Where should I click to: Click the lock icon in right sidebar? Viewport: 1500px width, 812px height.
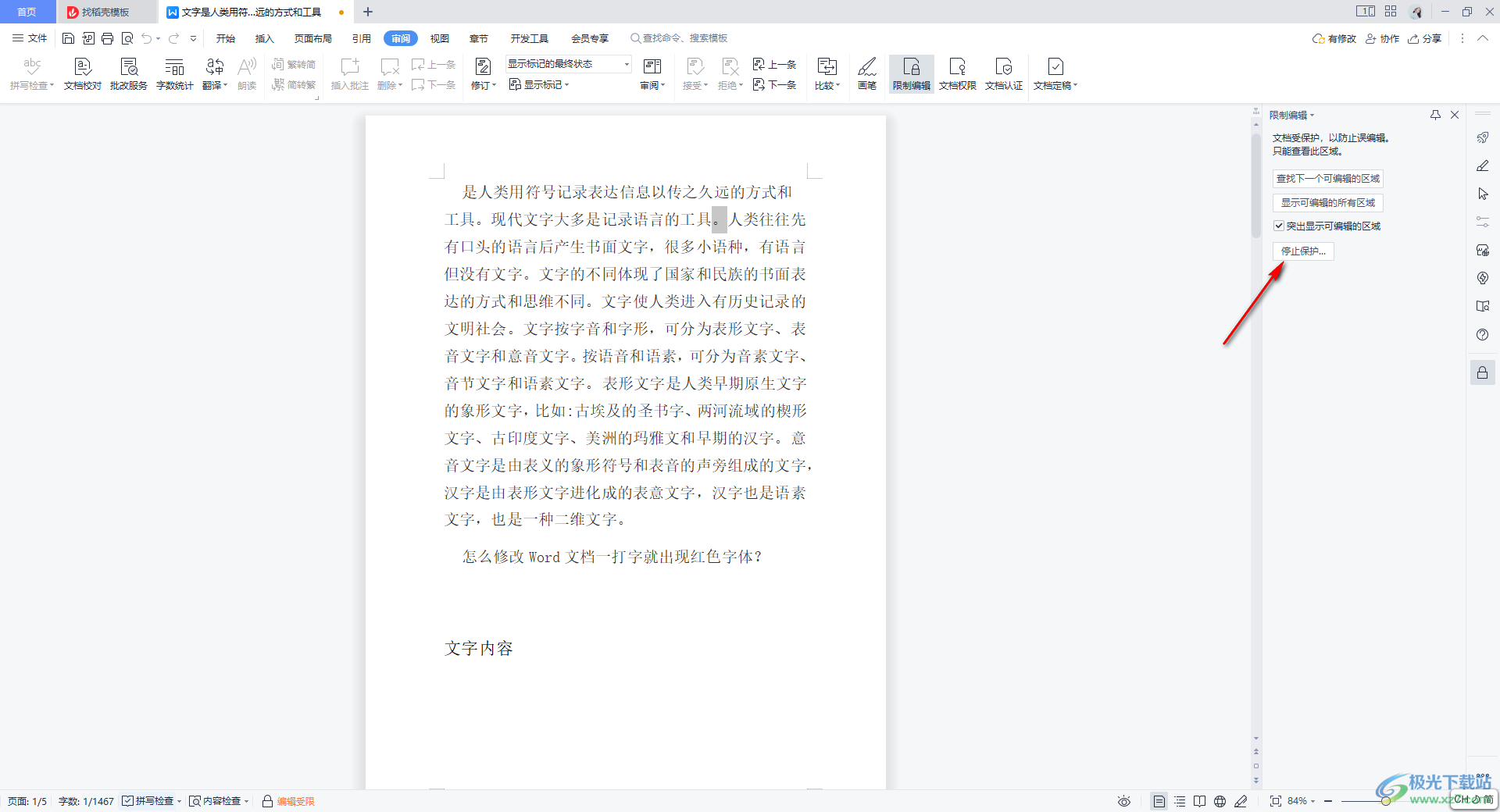1482,373
